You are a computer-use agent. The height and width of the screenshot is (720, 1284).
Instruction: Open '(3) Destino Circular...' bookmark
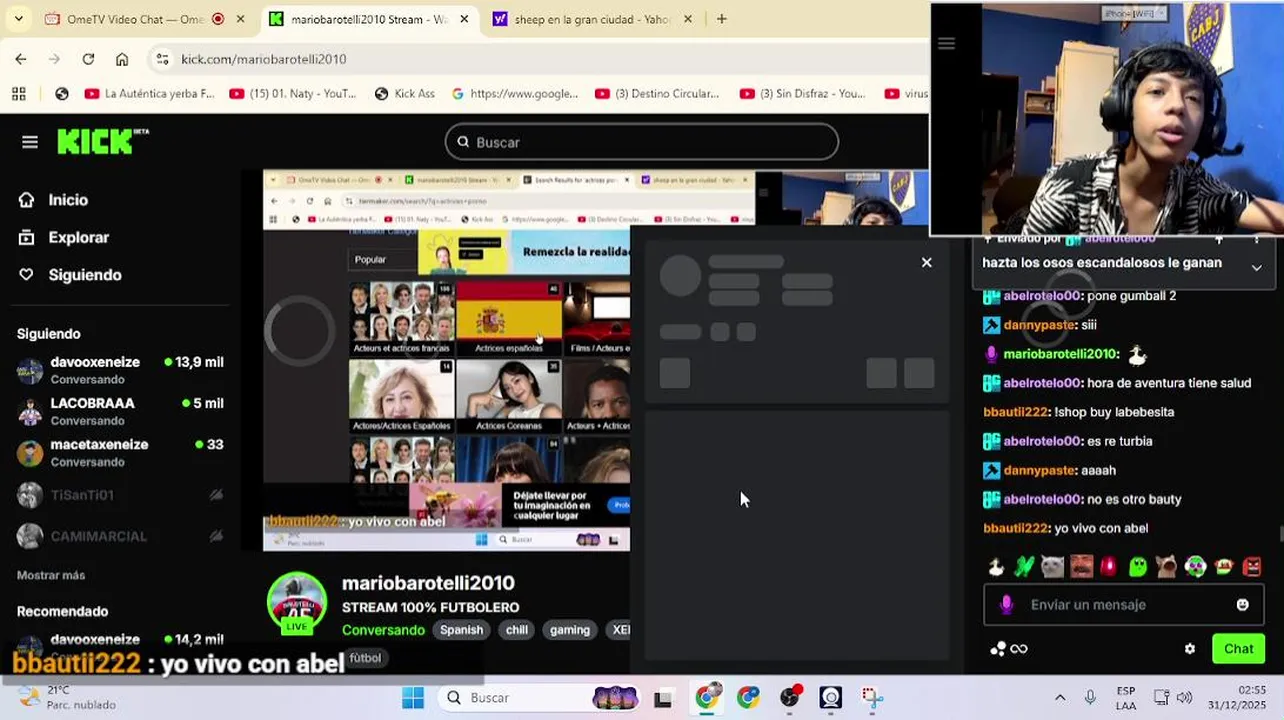tap(658, 94)
